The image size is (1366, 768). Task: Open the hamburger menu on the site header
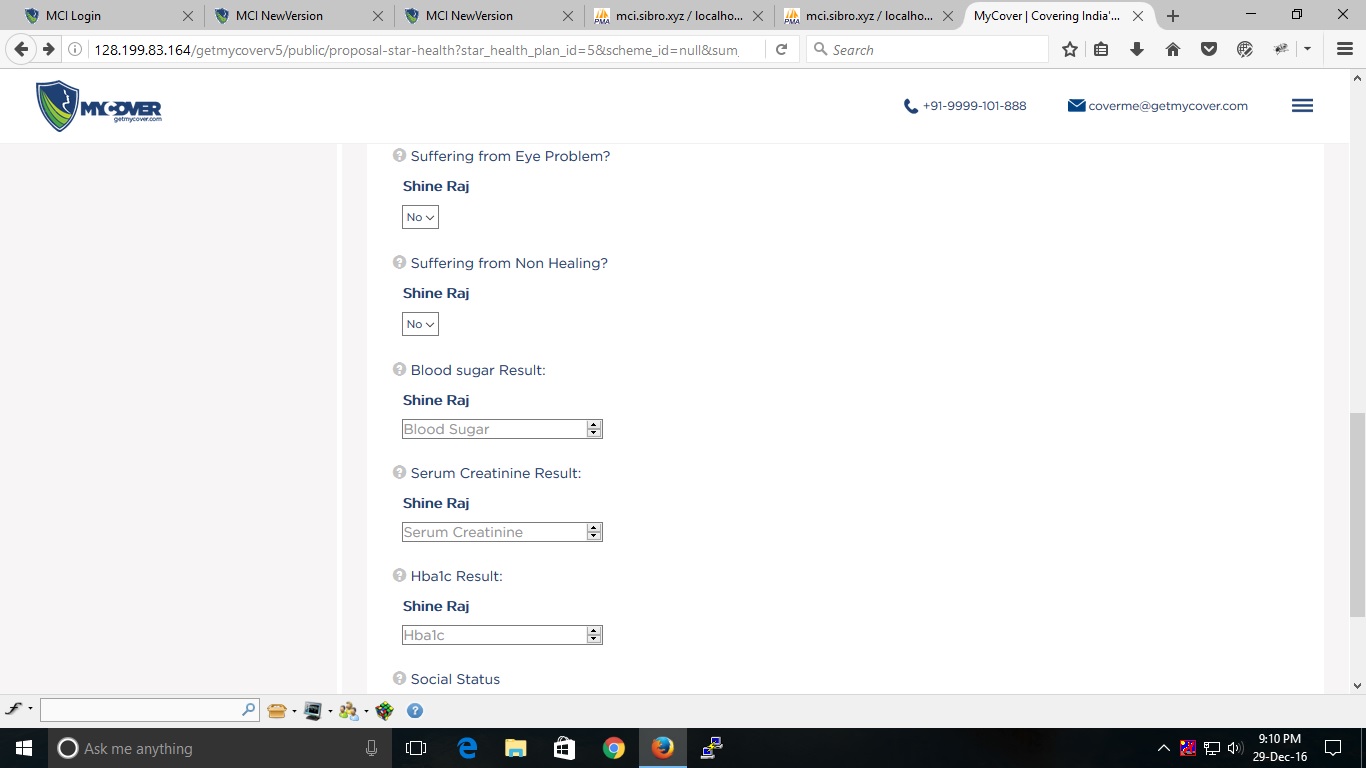[x=1302, y=106]
